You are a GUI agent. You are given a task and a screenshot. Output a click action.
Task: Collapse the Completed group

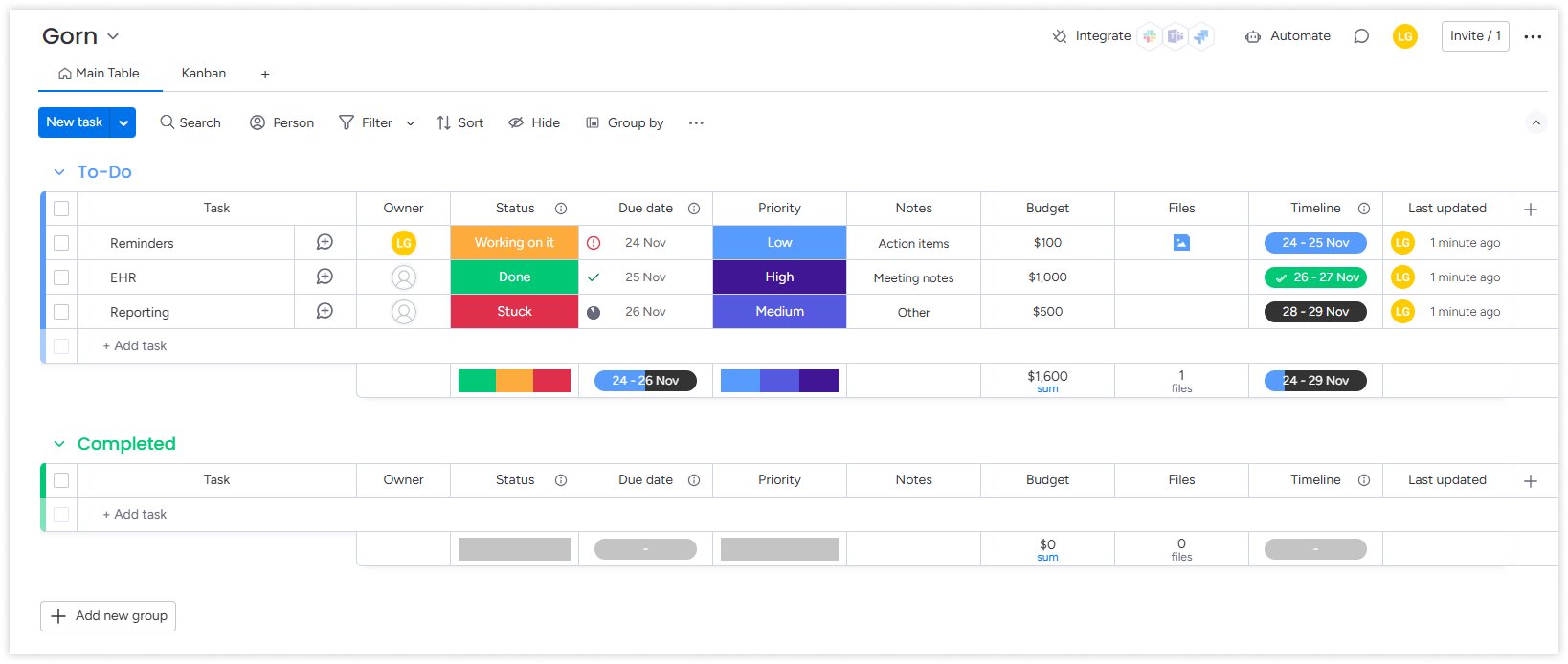59,444
